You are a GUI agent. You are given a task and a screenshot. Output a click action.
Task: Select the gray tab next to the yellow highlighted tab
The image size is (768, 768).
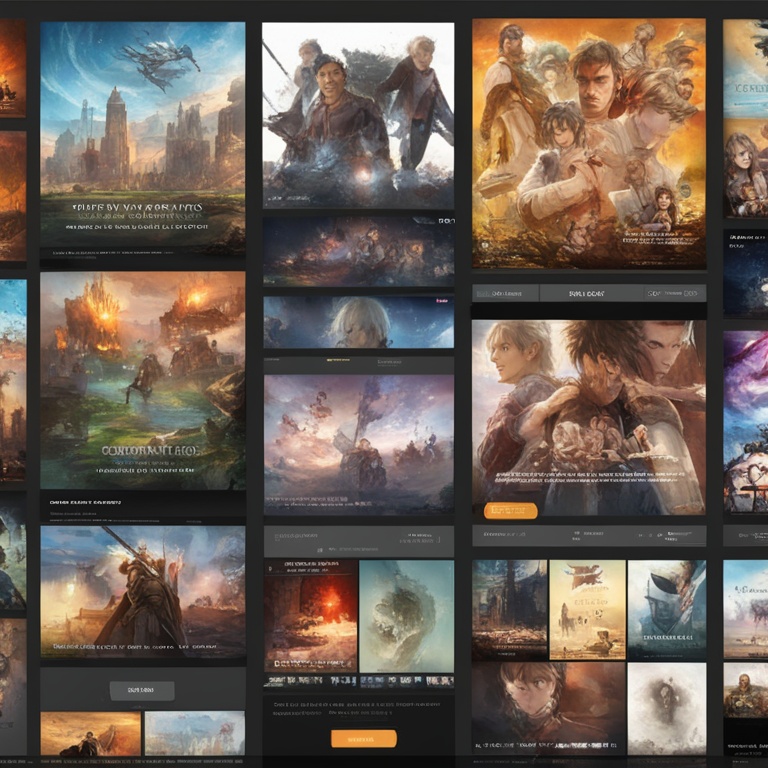click(x=390, y=362)
